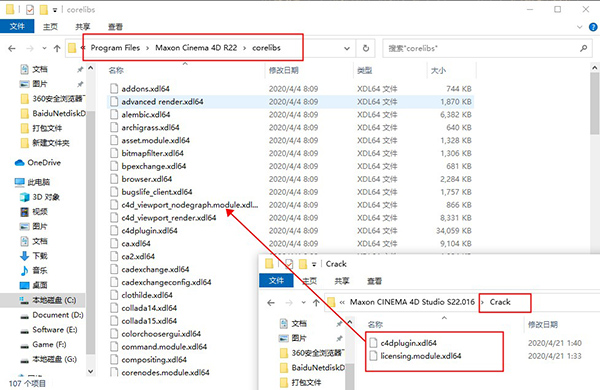Select the advanced render.xdl64 file
This screenshot has height=390, width=600.
click(162, 102)
